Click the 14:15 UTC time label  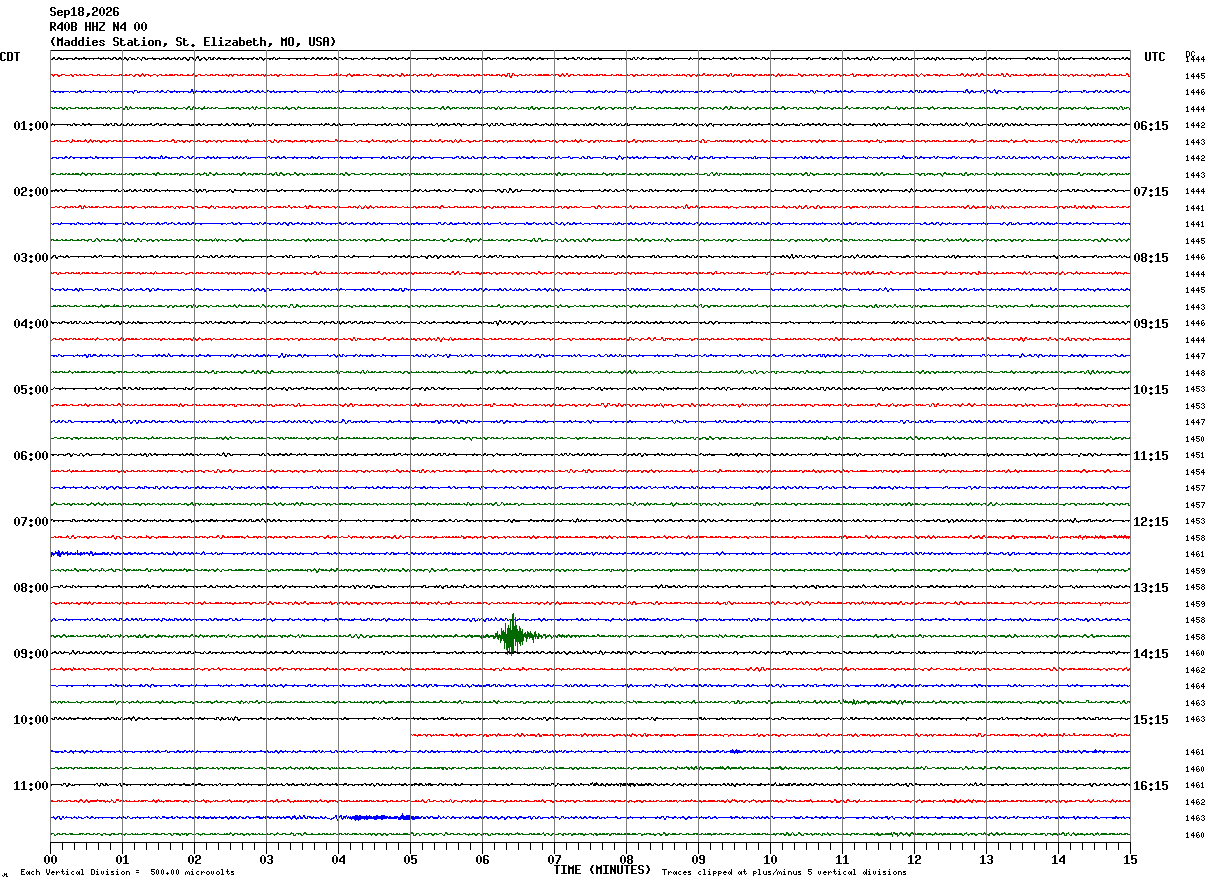click(1150, 654)
